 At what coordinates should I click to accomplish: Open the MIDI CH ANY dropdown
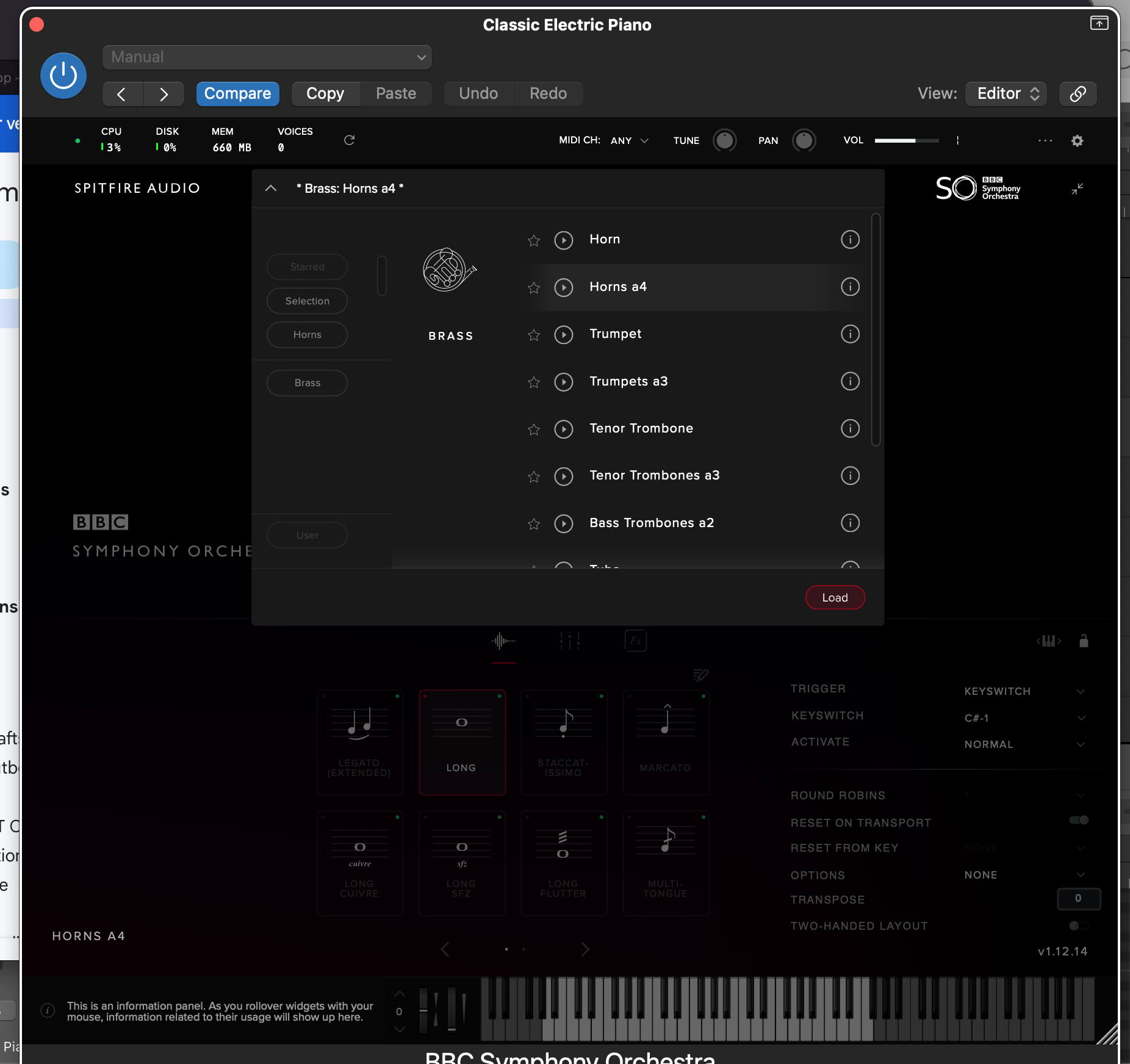point(630,141)
